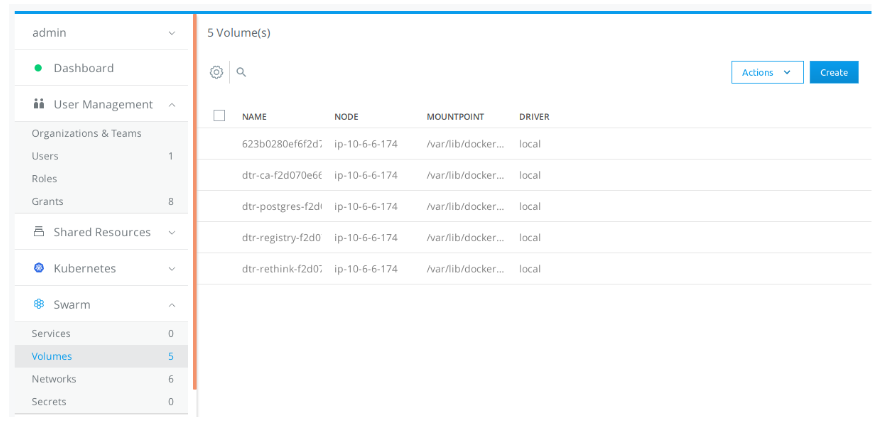875x421 pixels.
Task: Sort by the NAME column header
Action: (x=254, y=117)
